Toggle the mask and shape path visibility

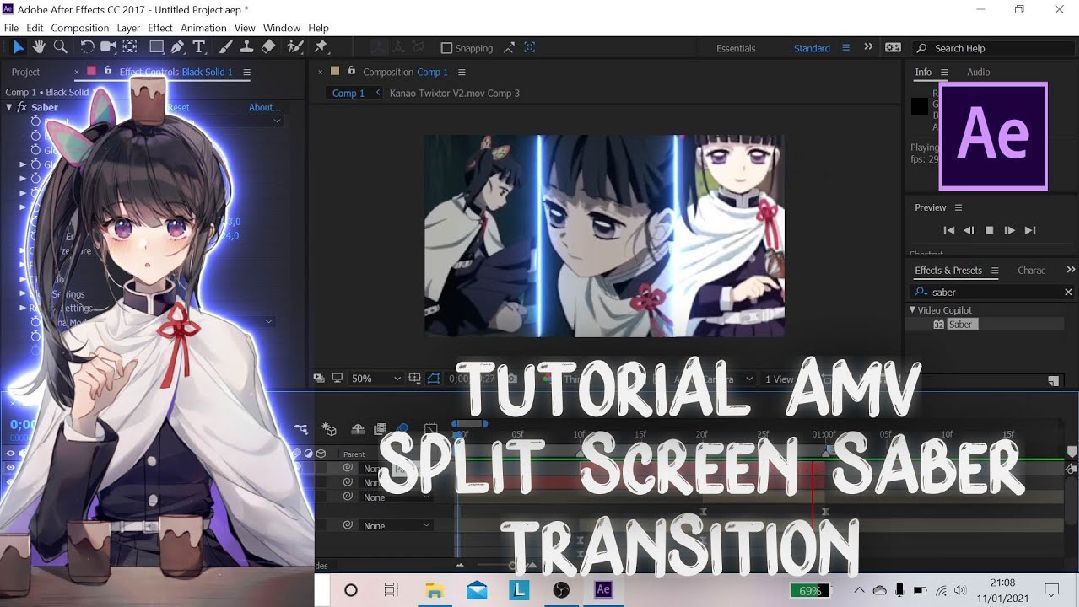point(434,379)
